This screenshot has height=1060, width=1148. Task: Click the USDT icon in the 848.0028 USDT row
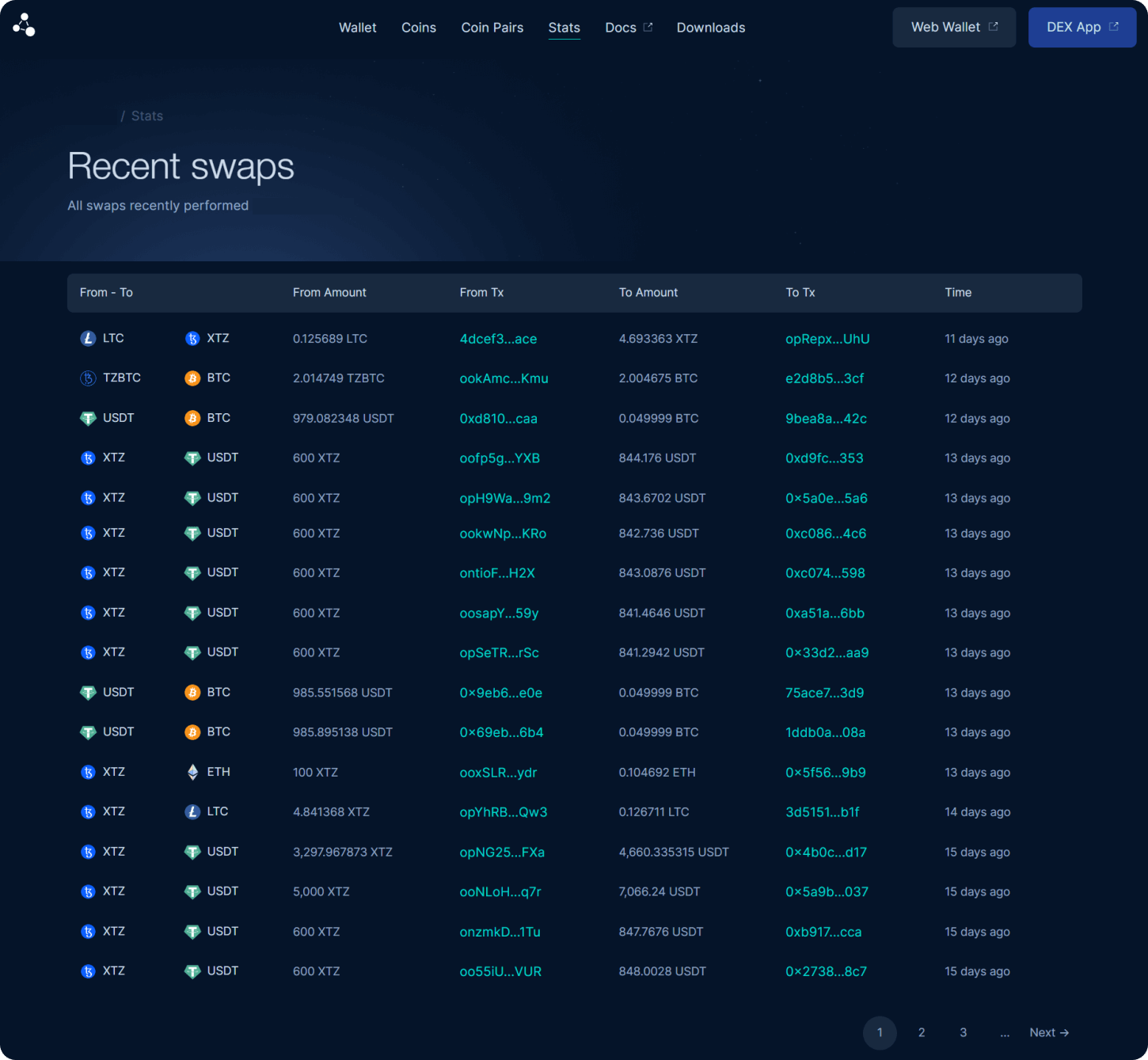click(x=192, y=971)
